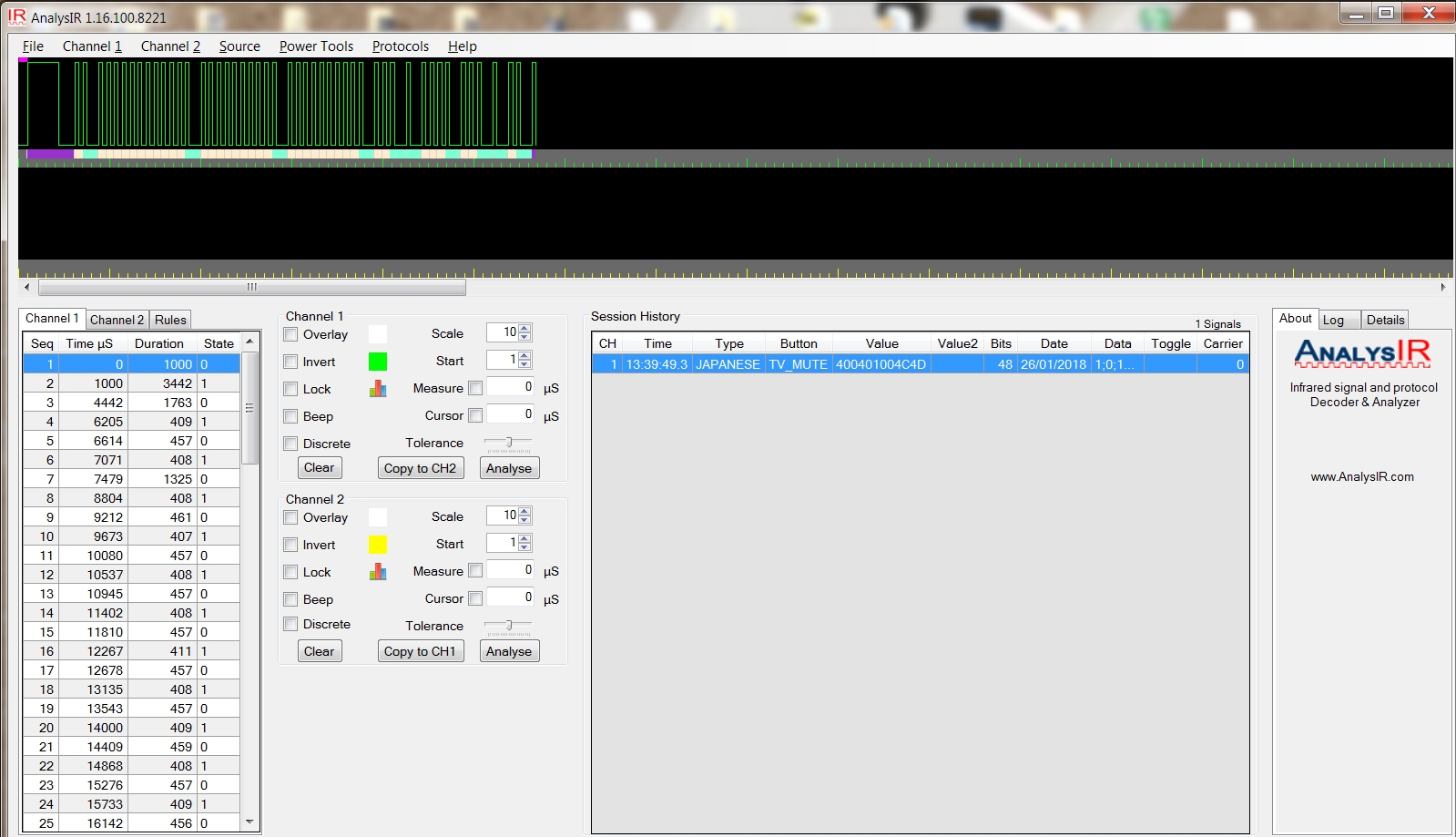Tick Channel 2 Cursor checkbox

[x=475, y=598]
